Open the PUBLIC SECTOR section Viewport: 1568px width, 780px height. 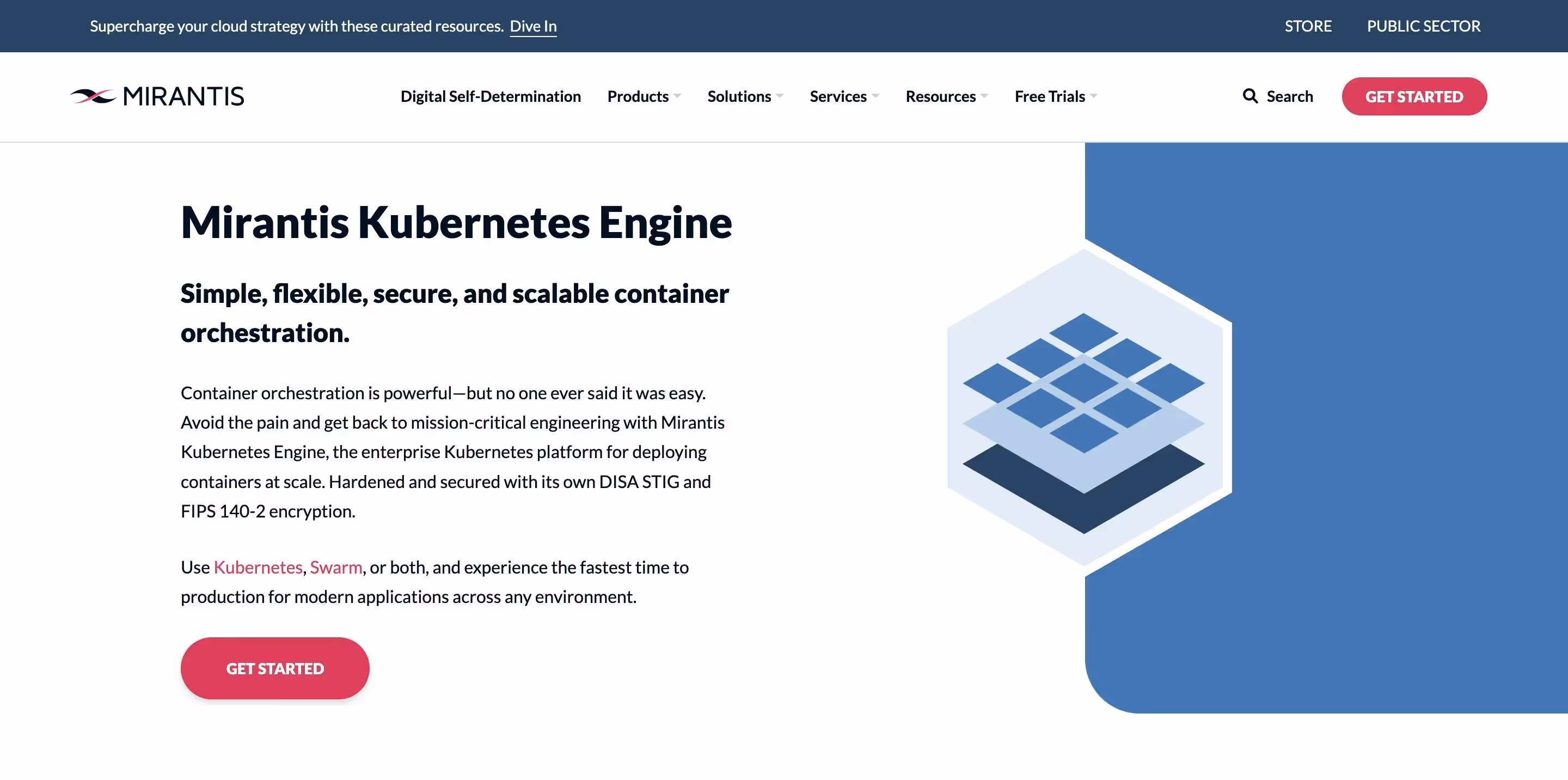point(1424,26)
